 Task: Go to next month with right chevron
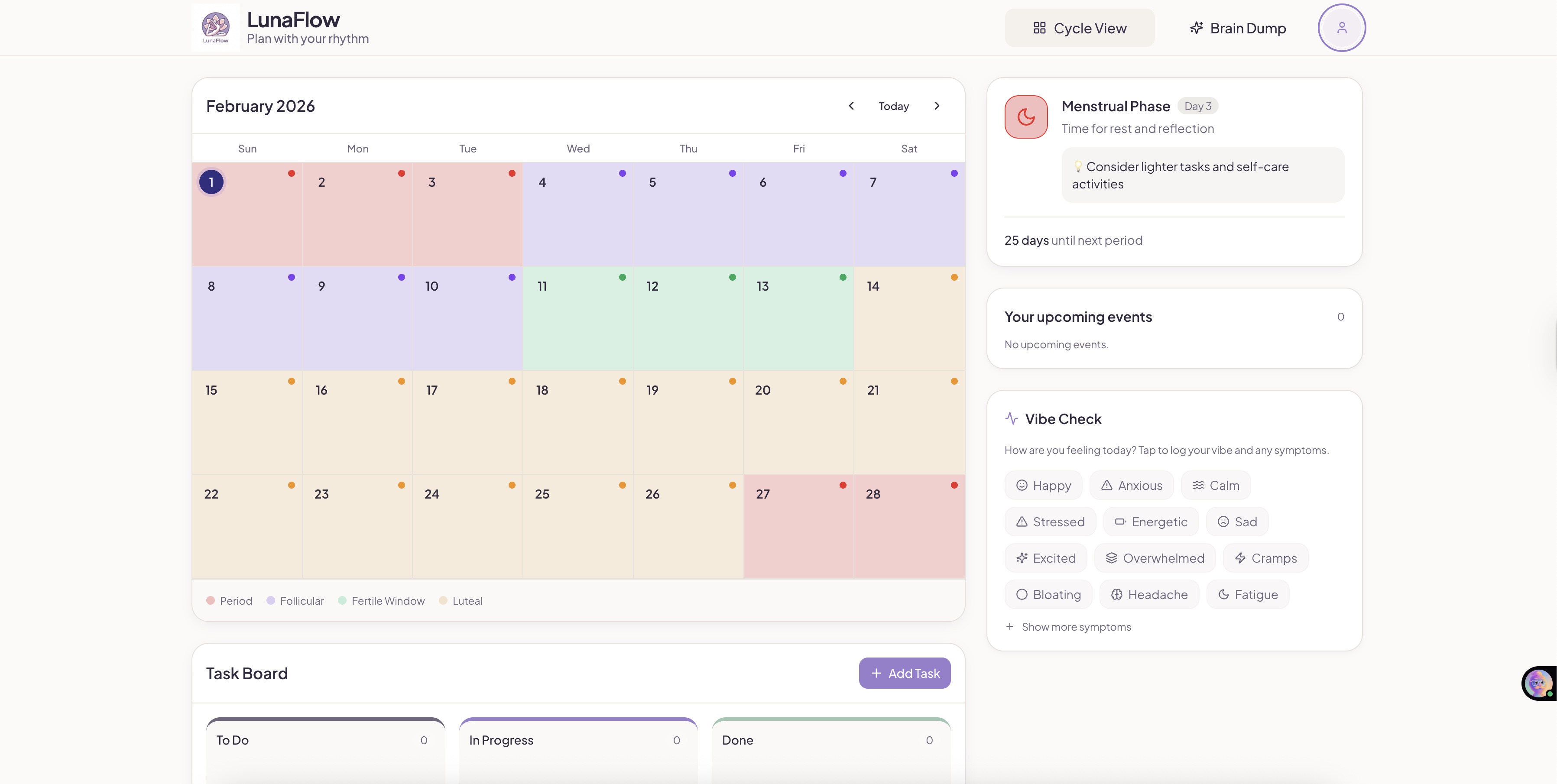[x=937, y=106]
